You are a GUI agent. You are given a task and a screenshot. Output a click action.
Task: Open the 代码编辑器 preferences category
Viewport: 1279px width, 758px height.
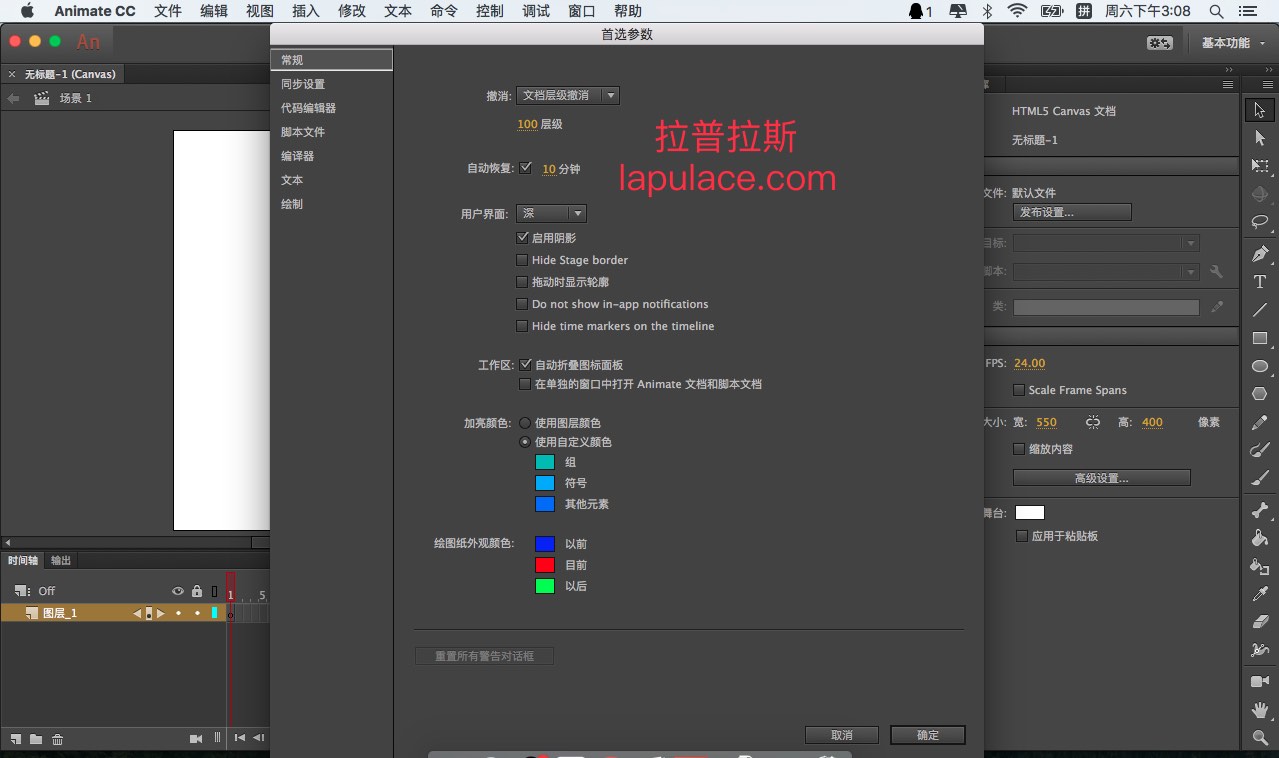308,108
